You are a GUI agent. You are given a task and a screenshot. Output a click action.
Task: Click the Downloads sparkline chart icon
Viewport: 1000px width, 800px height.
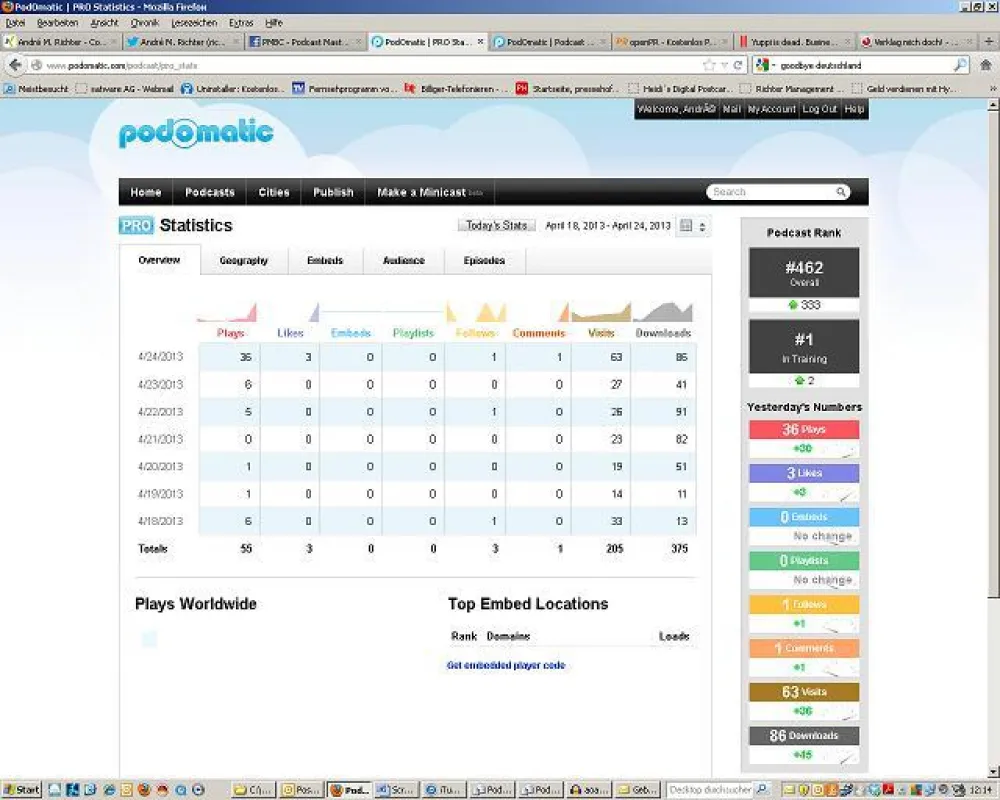[663, 313]
